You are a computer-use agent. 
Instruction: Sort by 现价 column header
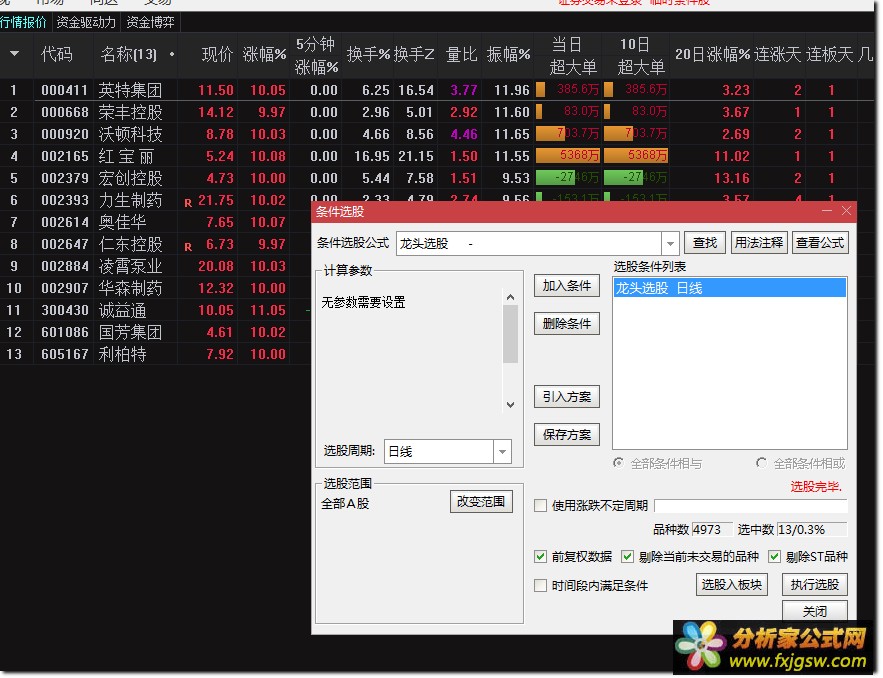point(217,55)
